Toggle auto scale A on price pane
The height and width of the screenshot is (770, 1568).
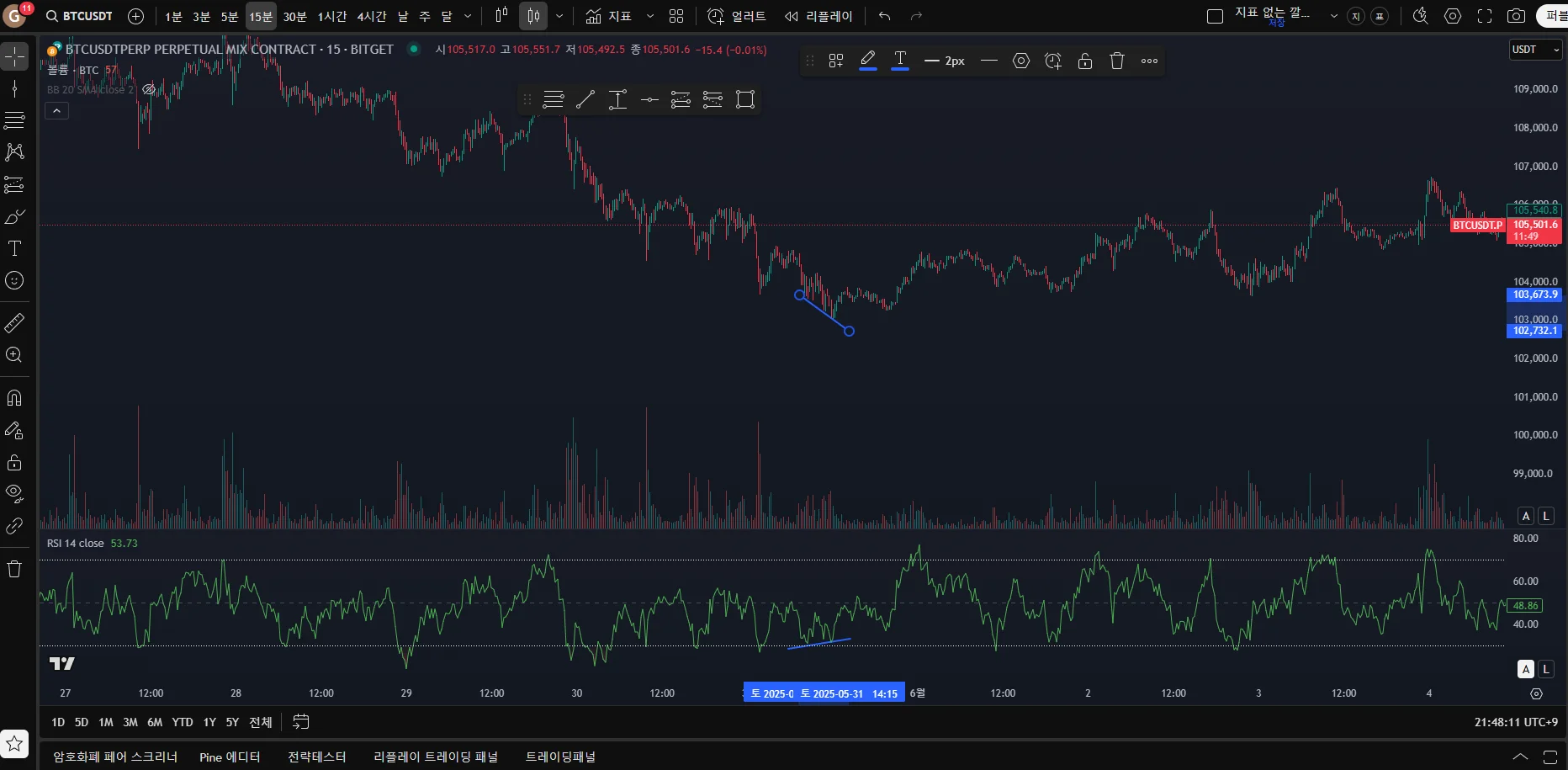click(x=1526, y=516)
